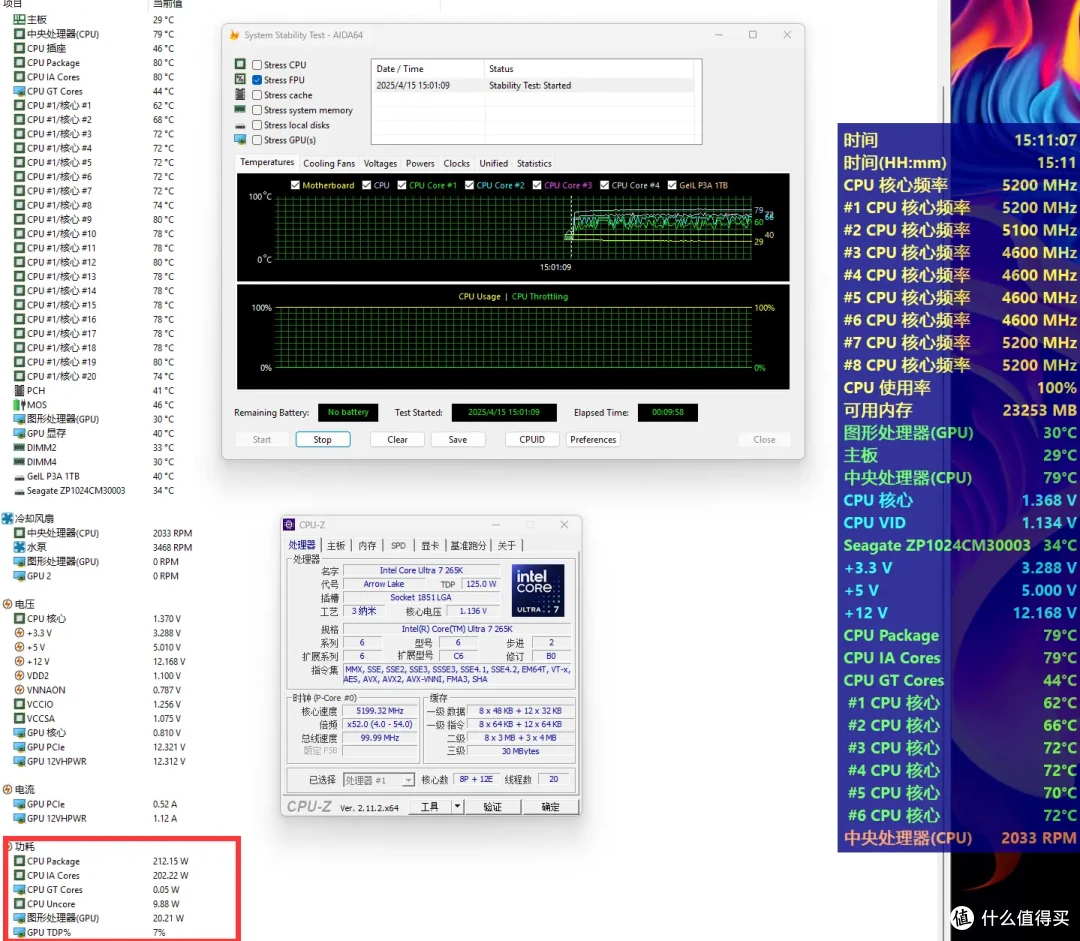Screen dimensions: 1080x941
Task: Click the 电流 current category icon
Action: coord(8,789)
